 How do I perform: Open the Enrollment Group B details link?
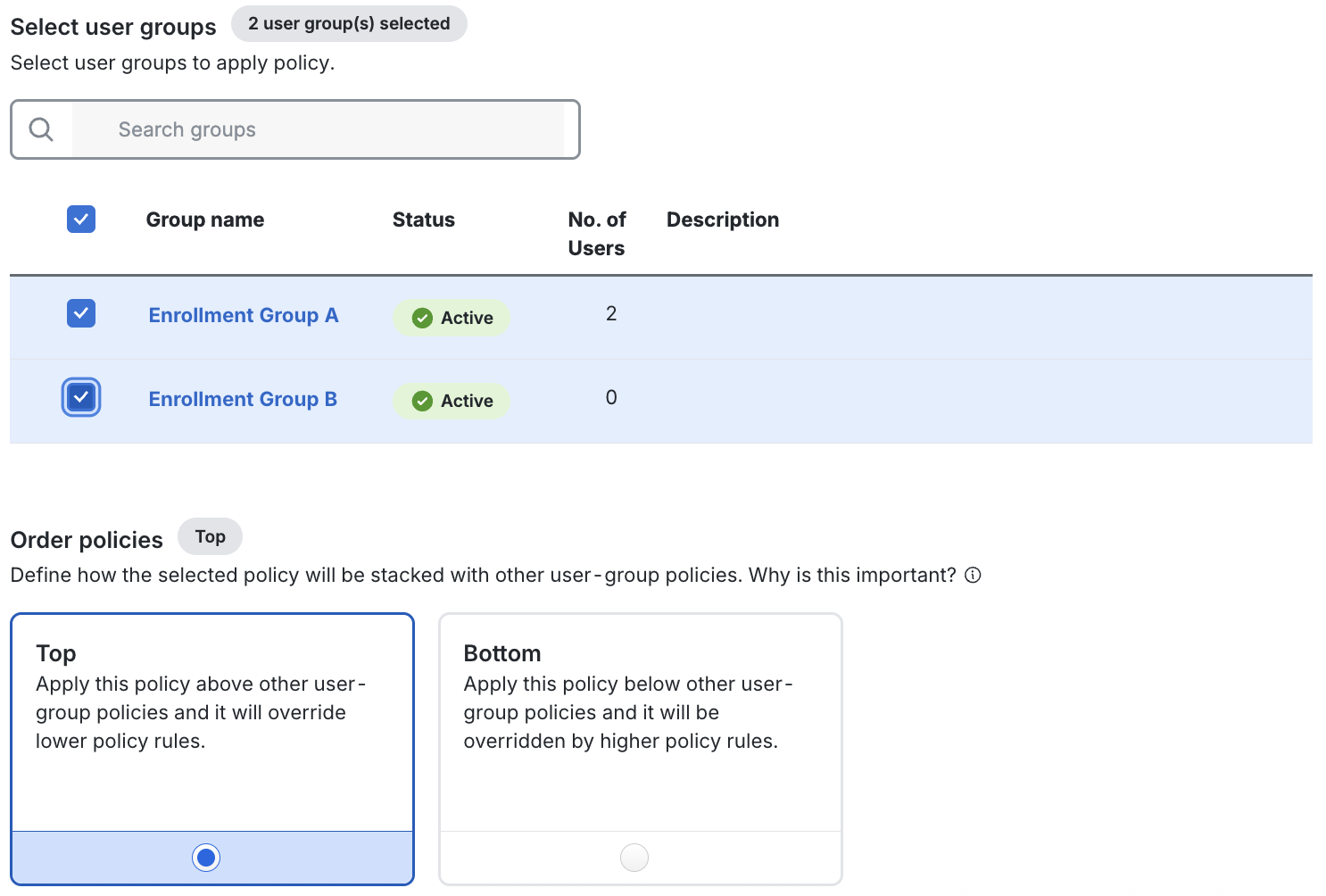coord(242,399)
